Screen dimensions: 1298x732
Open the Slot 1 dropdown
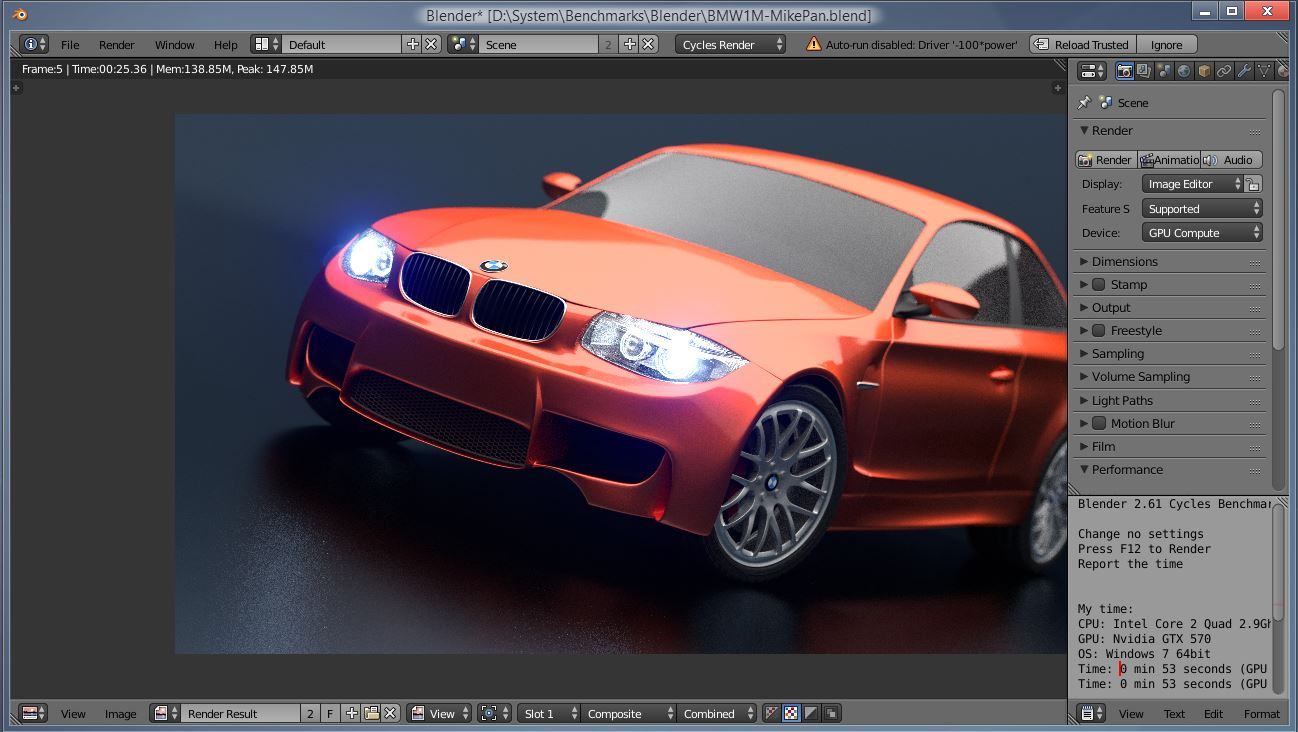[549, 713]
